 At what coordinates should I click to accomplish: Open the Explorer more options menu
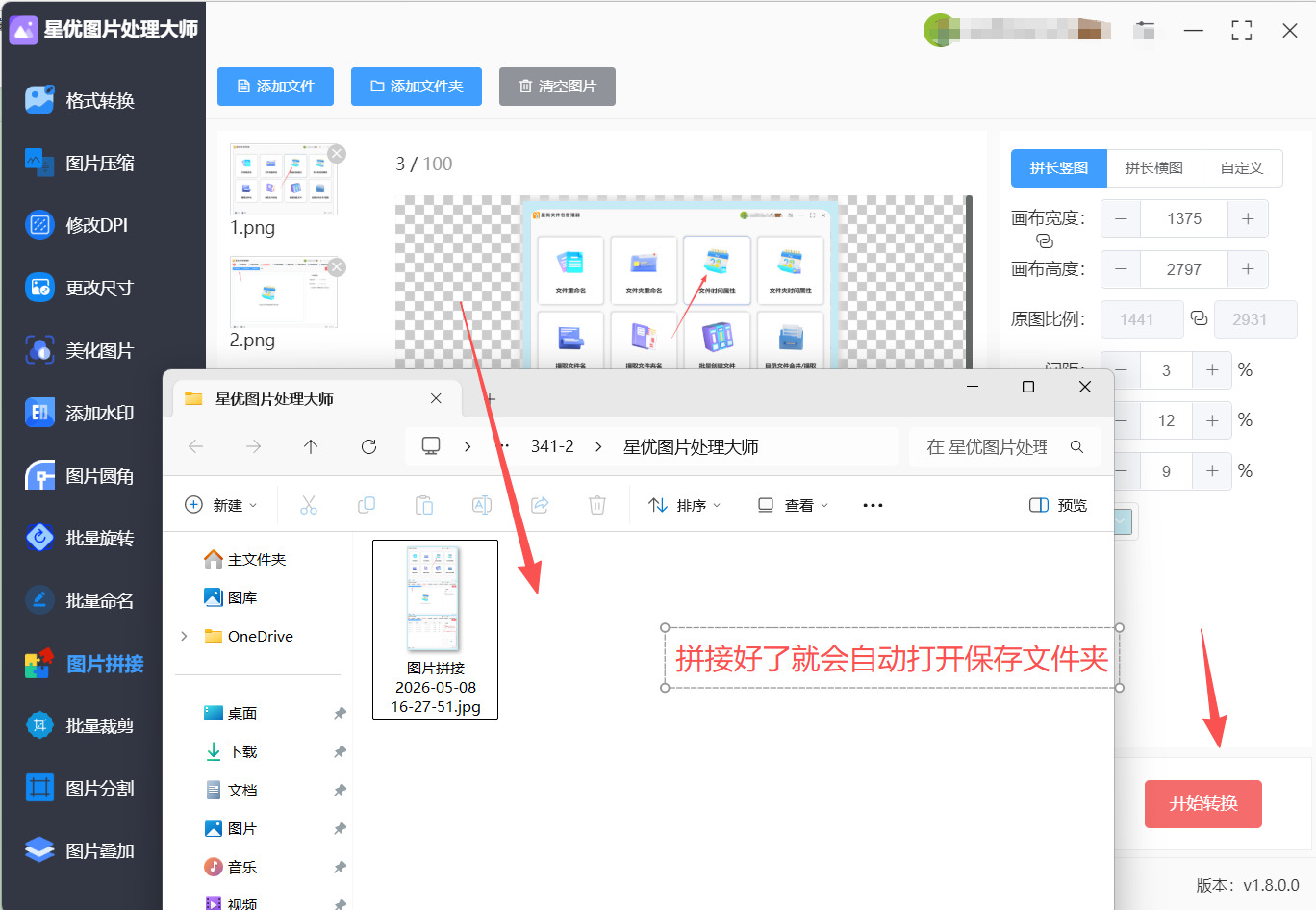pyautogui.click(x=873, y=505)
